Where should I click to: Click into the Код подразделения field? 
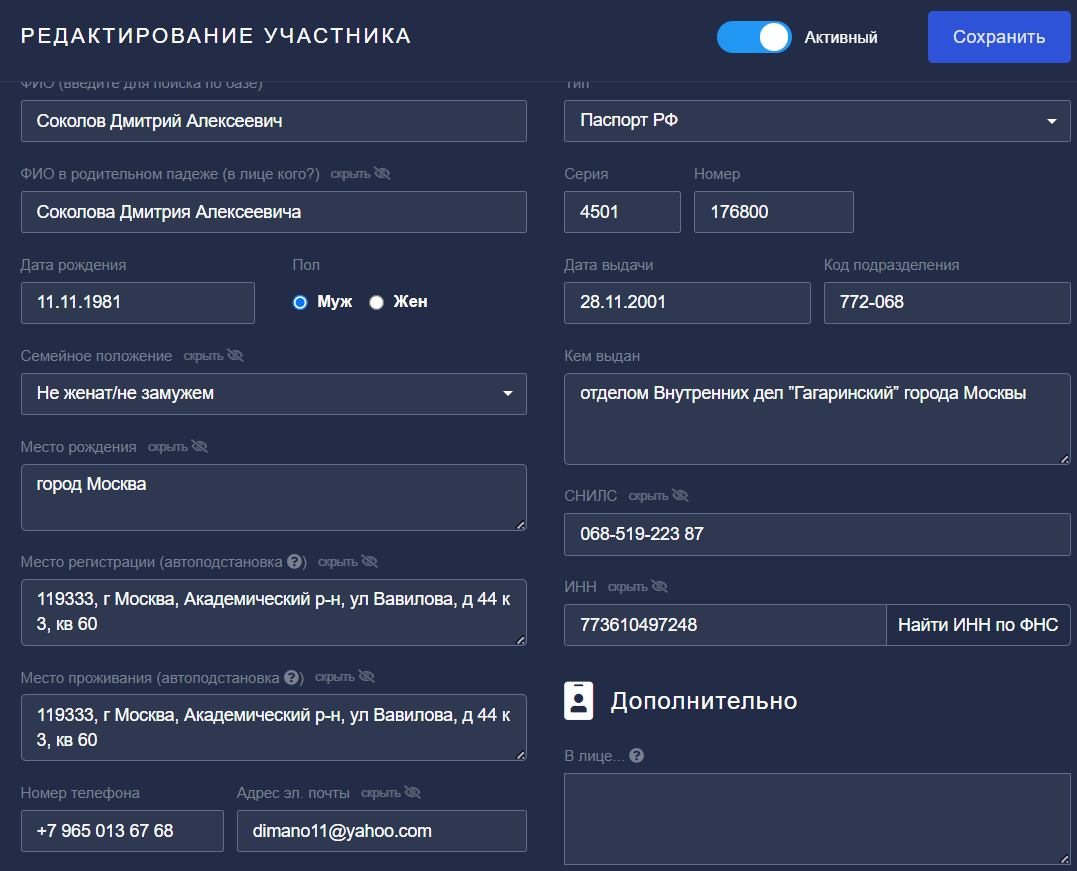[946, 302]
